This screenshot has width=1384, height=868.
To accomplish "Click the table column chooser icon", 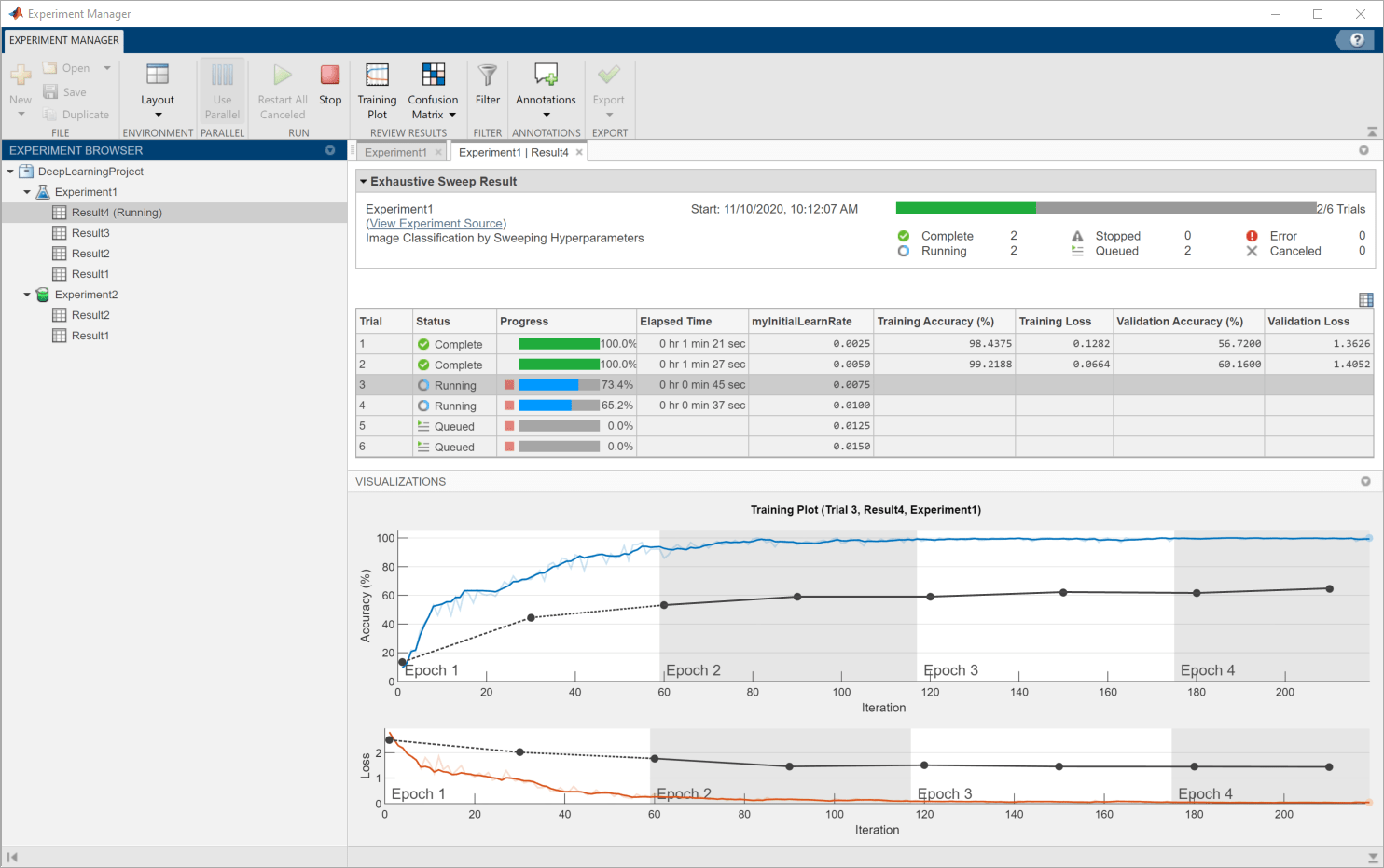I will [x=1365, y=300].
